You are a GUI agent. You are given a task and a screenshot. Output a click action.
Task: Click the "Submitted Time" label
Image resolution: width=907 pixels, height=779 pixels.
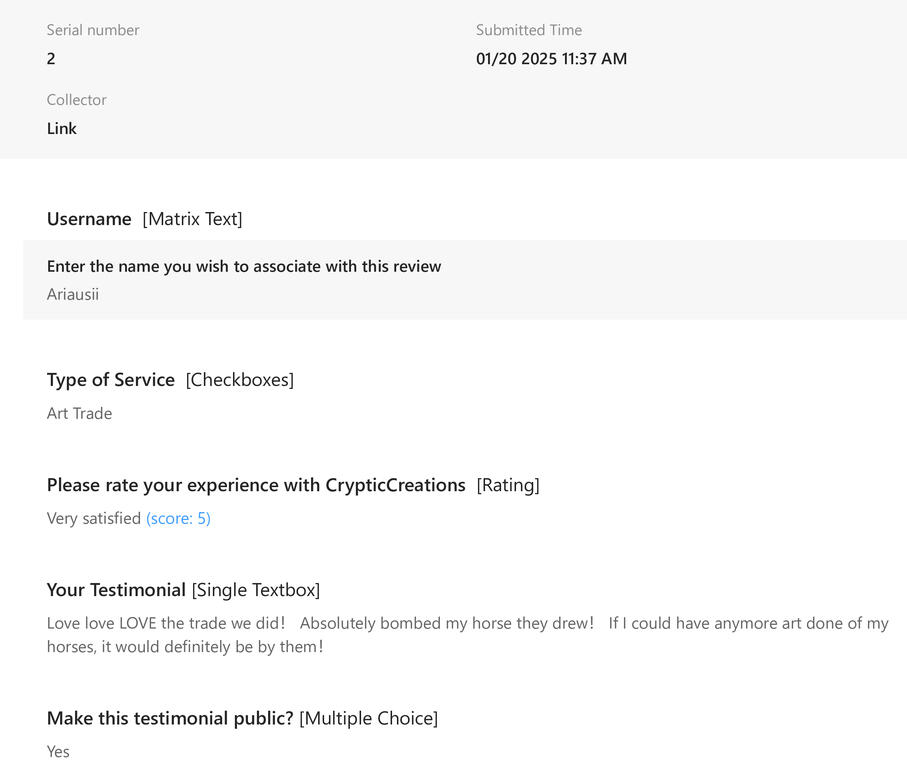[x=528, y=30]
